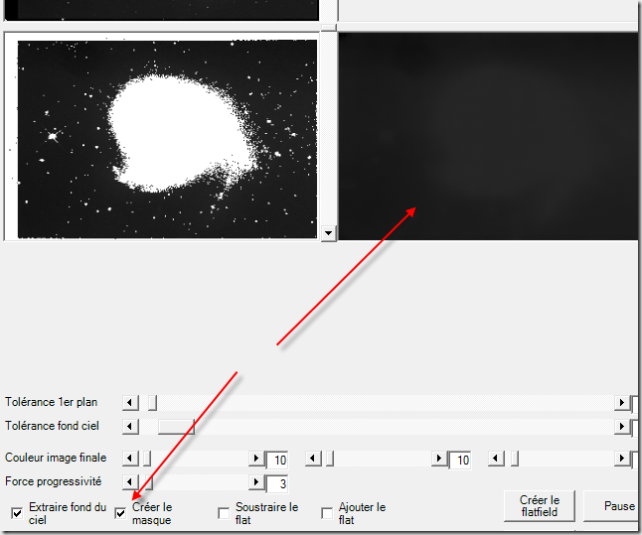Enable the Soustraire le flat checkbox
642x535 pixels.
(x=224, y=513)
